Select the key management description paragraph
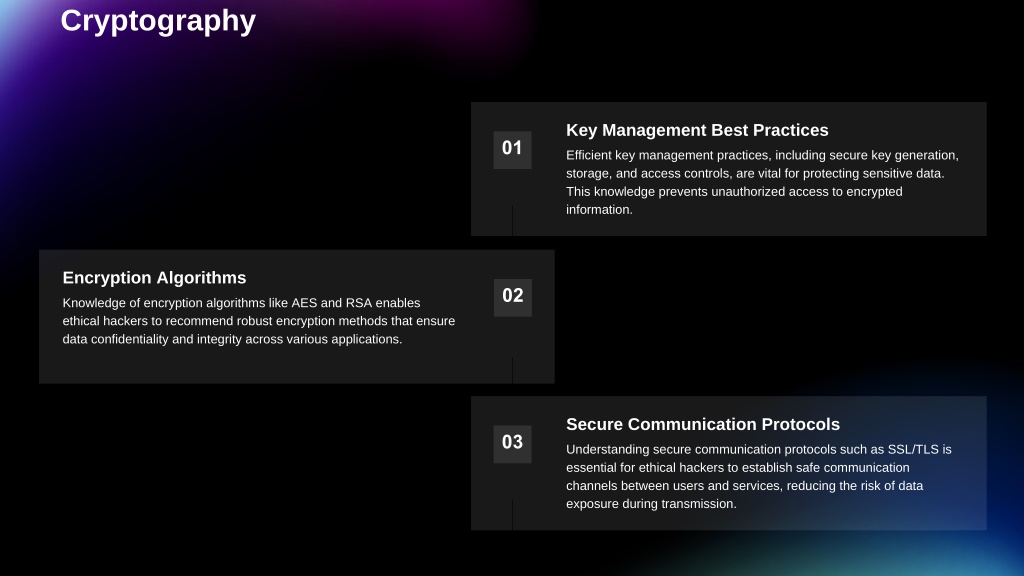 (x=762, y=182)
